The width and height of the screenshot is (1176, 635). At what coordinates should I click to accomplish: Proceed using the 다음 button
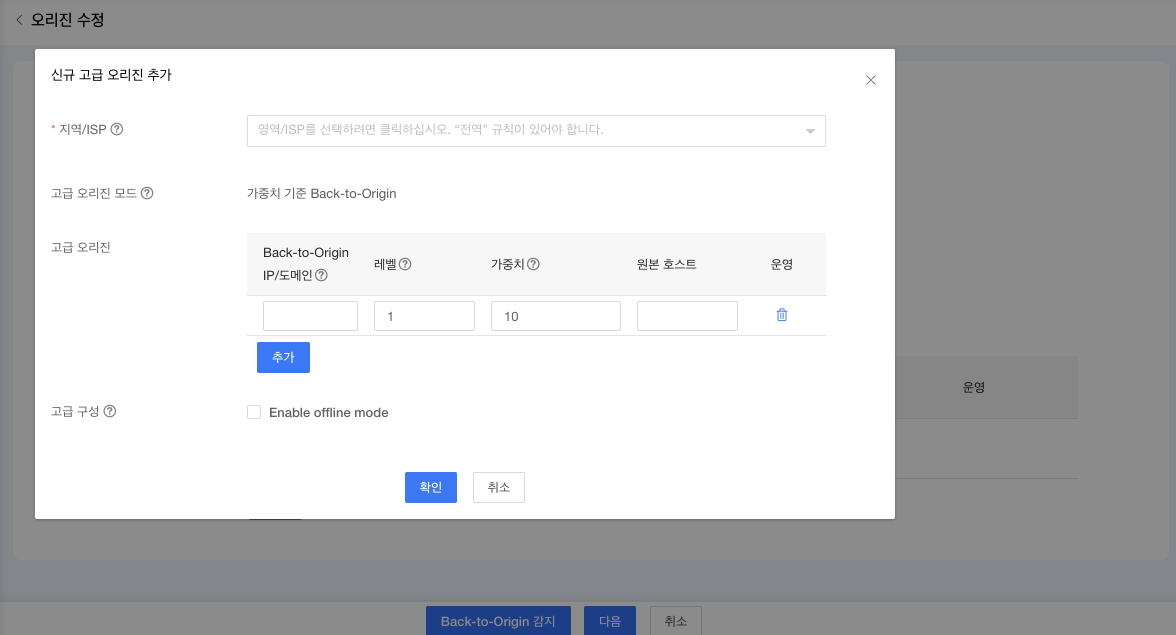610,620
